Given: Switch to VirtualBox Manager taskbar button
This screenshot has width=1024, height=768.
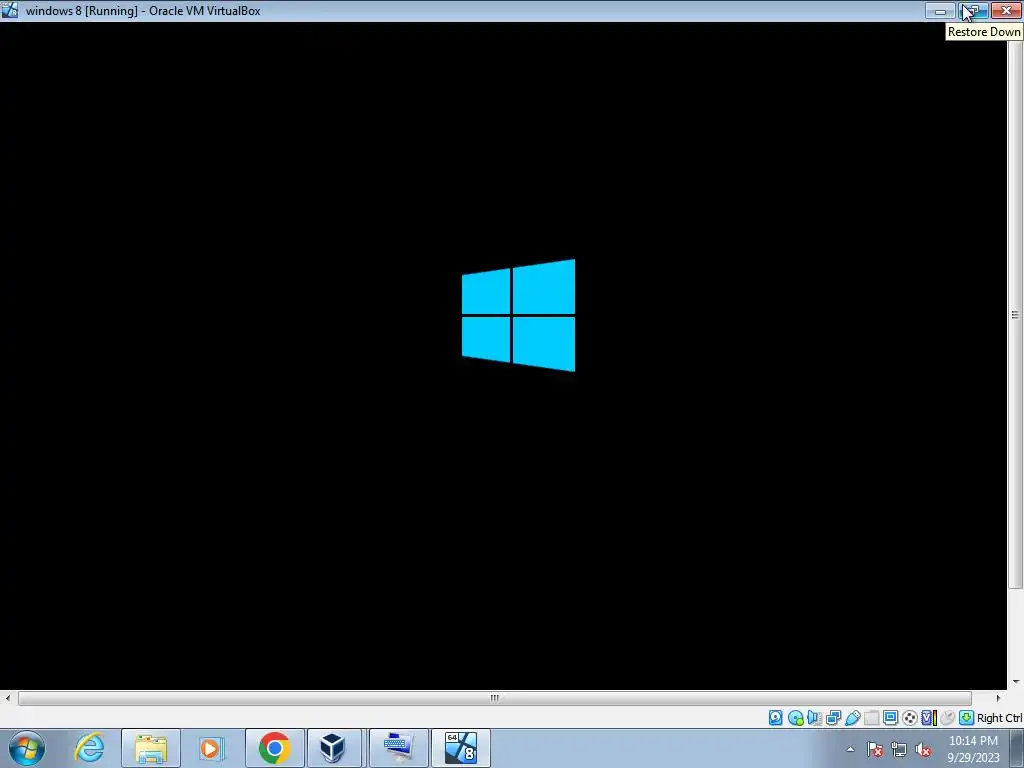Looking at the screenshot, I should click(333, 748).
